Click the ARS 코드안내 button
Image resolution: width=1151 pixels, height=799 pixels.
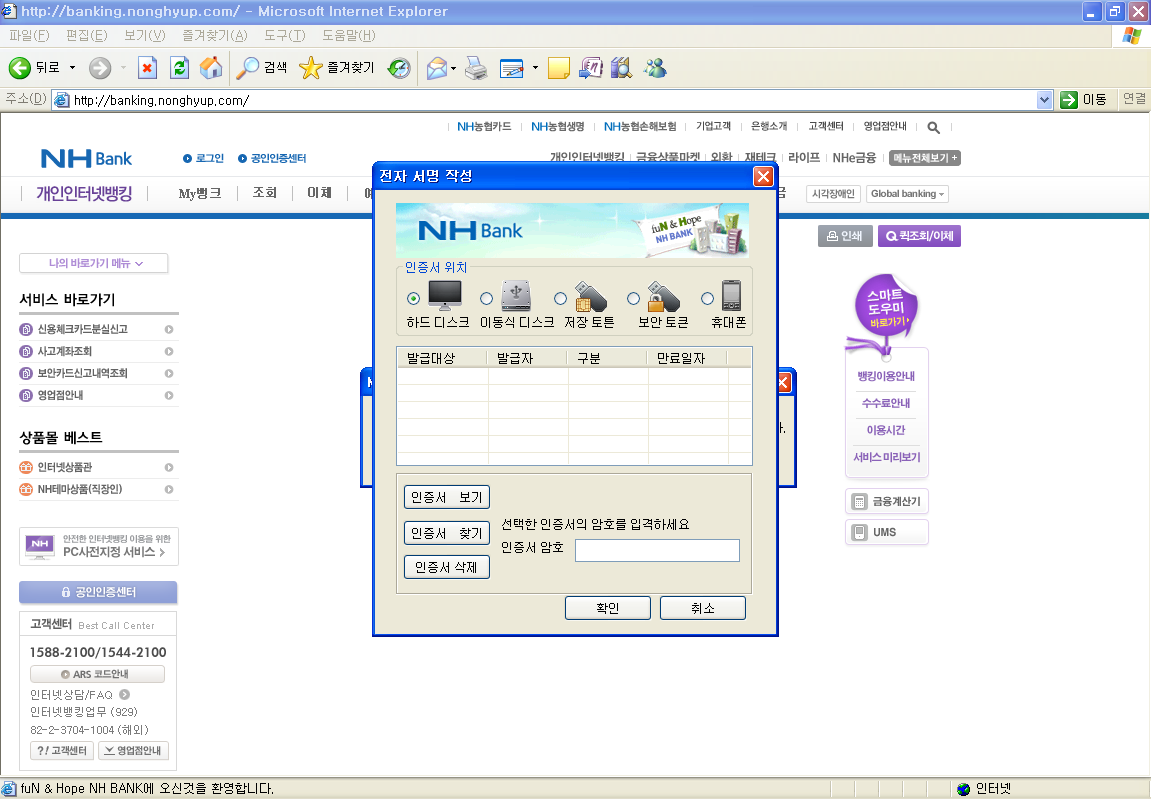point(97,674)
